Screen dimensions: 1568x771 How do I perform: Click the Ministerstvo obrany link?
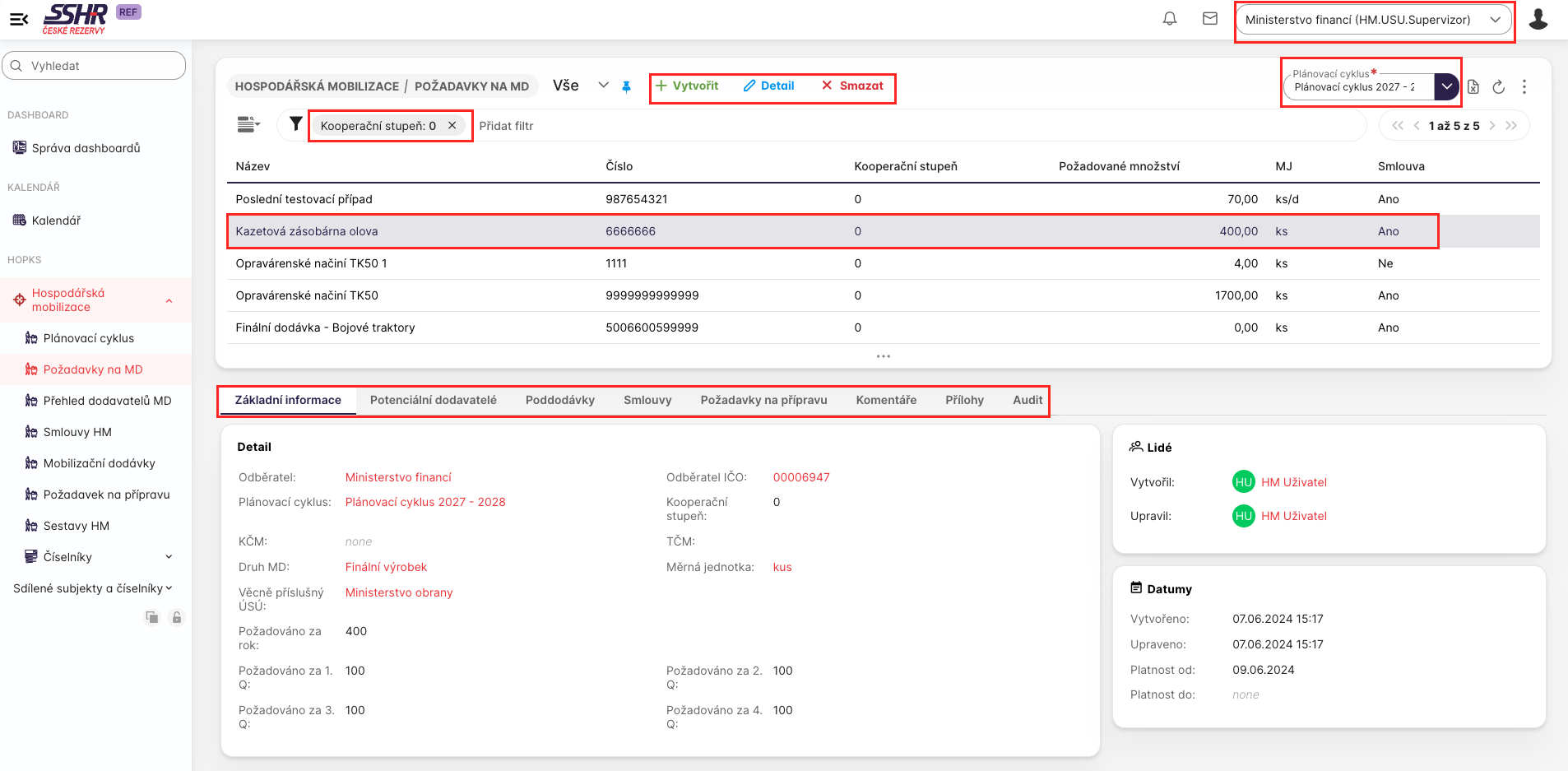398,592
